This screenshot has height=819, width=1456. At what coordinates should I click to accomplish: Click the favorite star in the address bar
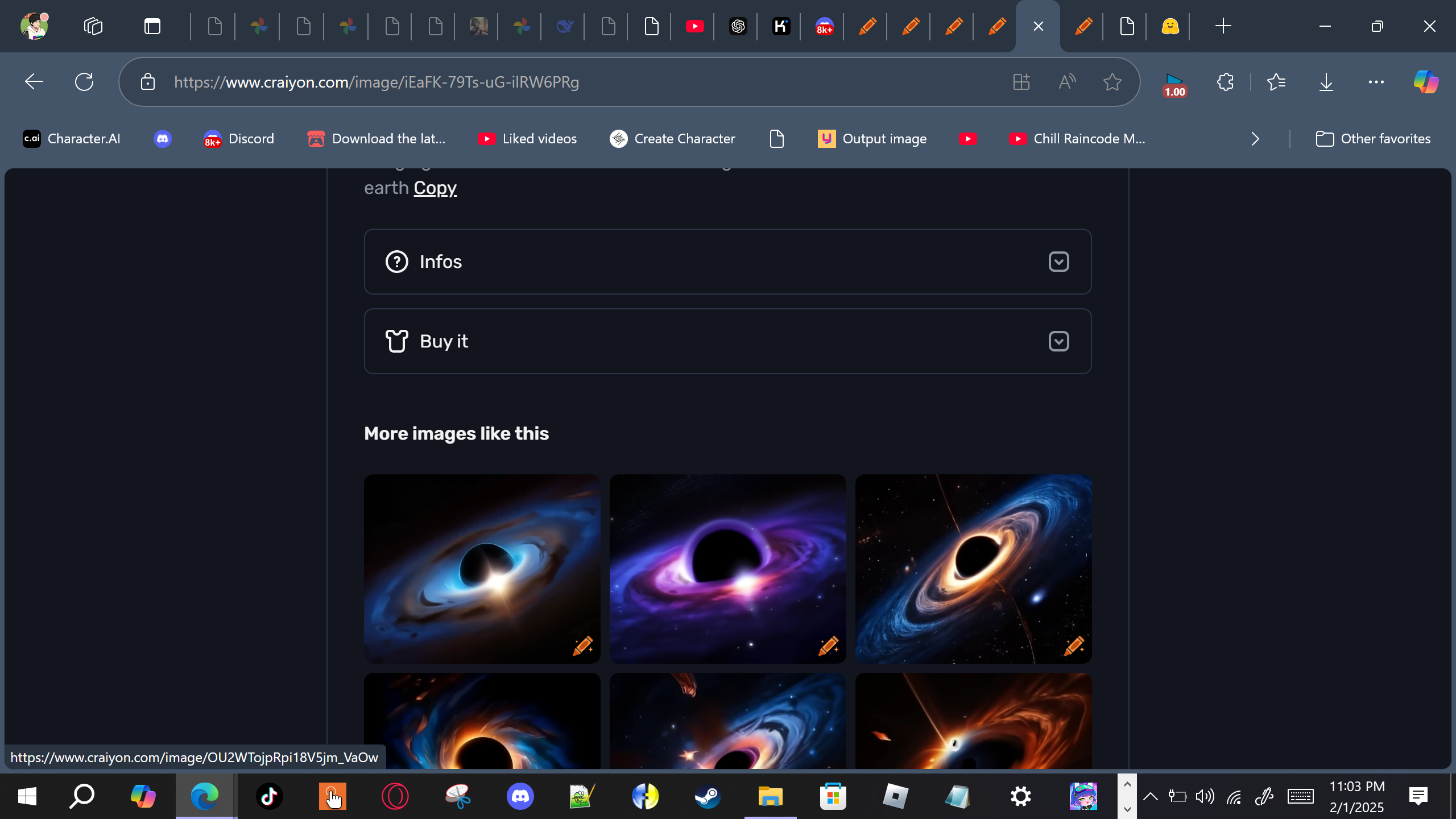click(x=1112, y=82)
